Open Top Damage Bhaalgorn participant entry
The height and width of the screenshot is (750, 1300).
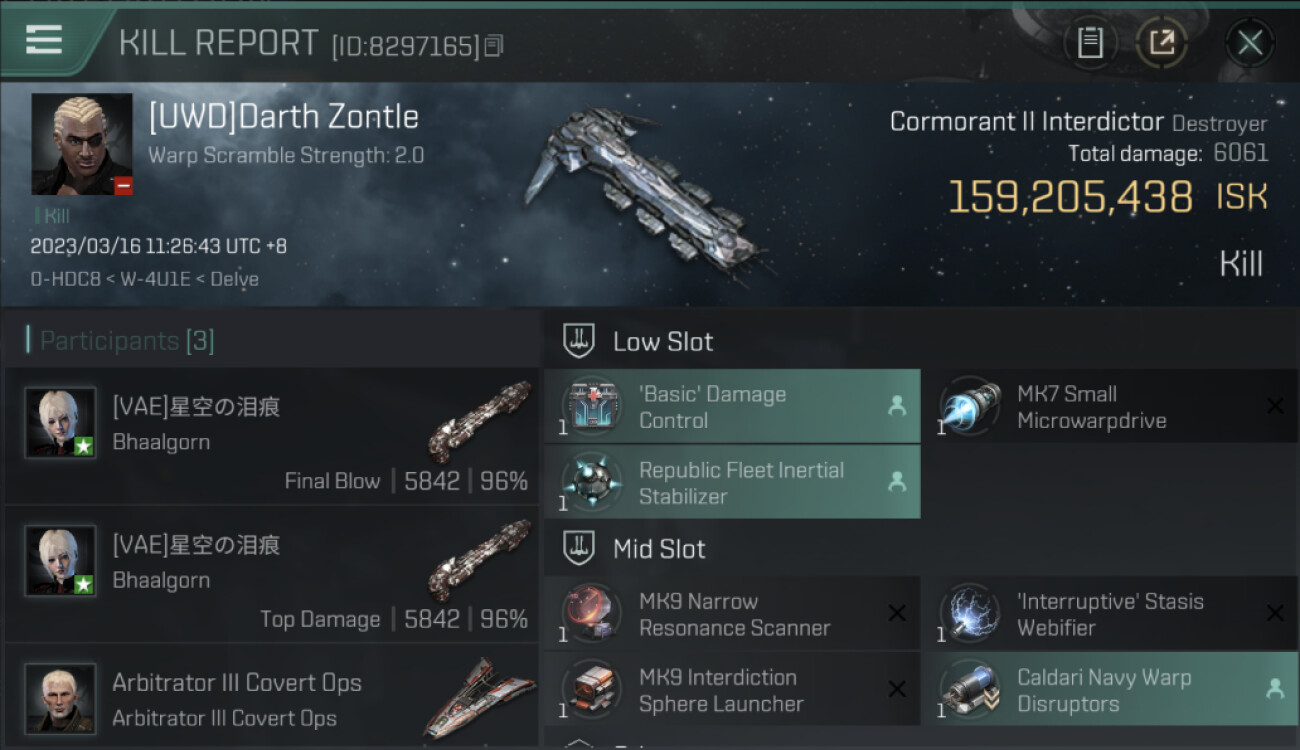coord(272,574)
